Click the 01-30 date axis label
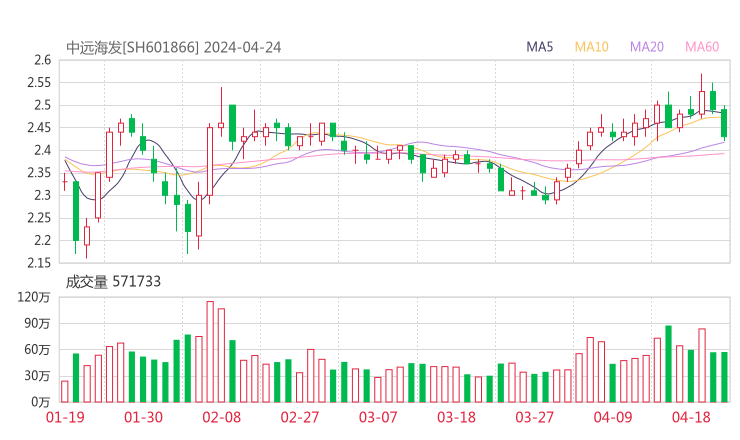The width and height of the screenshot is (740, 440). (x=143, y=417)
